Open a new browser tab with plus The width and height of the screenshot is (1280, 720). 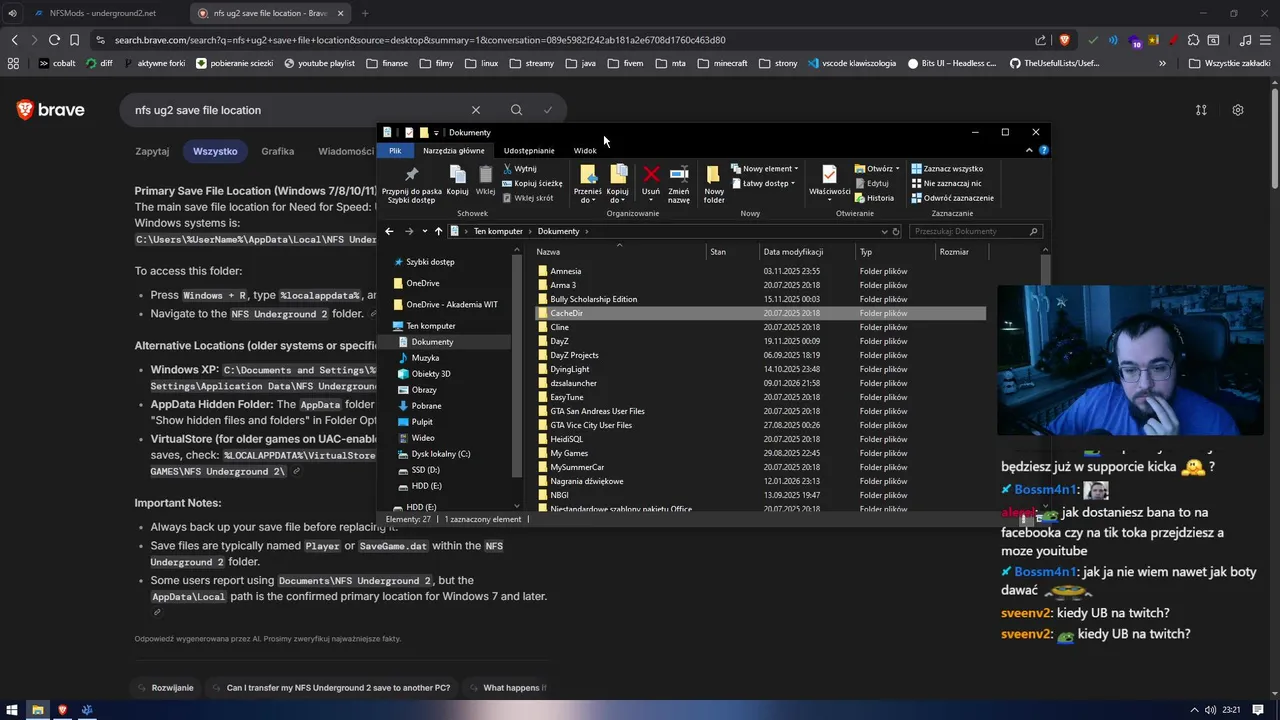(364, 13)
